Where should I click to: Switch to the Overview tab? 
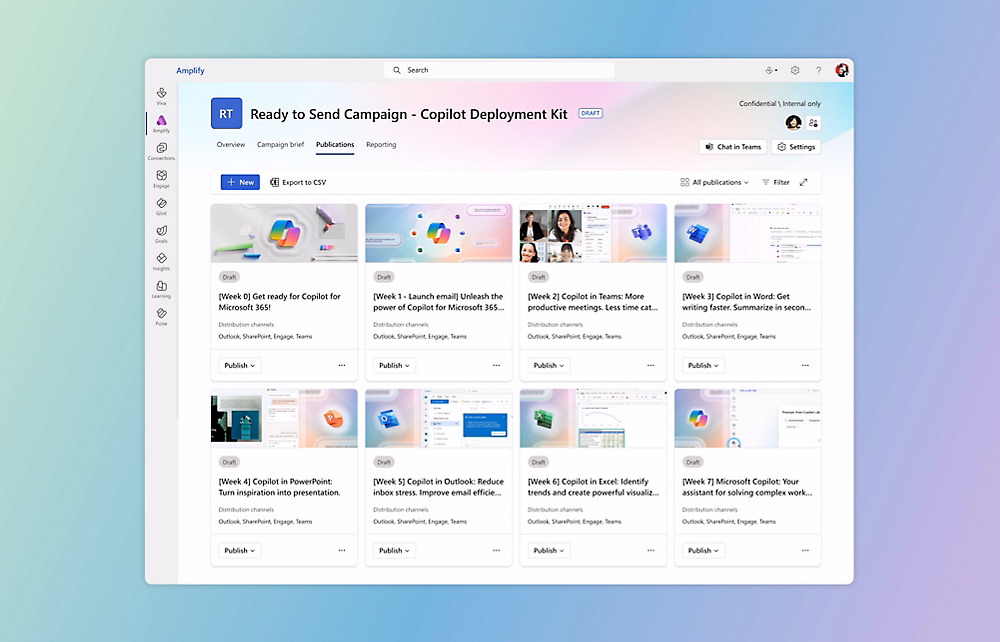(231, 145)
